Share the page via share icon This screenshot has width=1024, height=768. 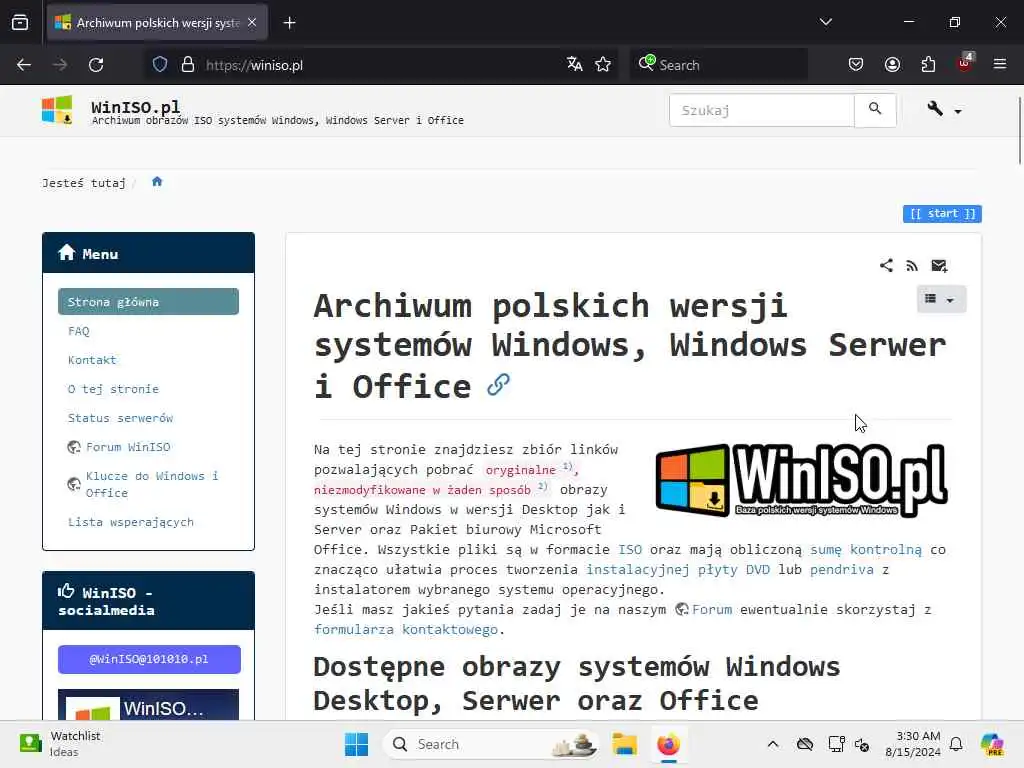[x=886, y=265]
